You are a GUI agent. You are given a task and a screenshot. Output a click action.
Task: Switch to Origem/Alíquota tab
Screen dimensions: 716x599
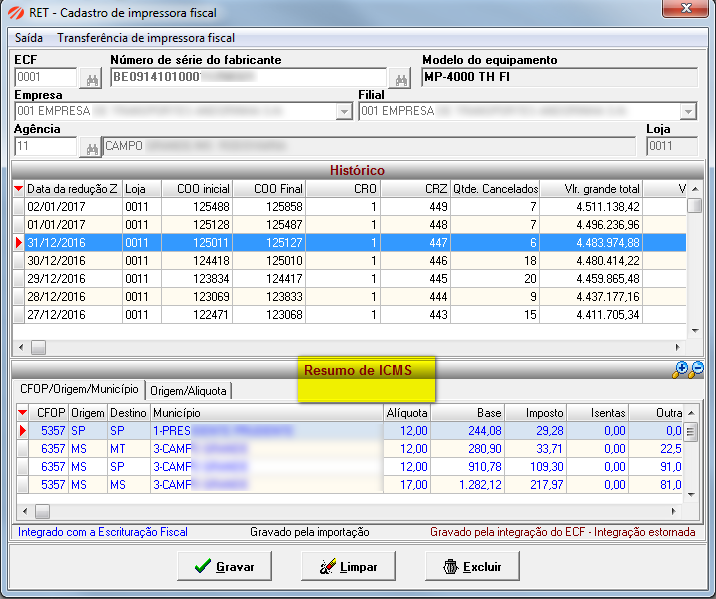[188, 391]
